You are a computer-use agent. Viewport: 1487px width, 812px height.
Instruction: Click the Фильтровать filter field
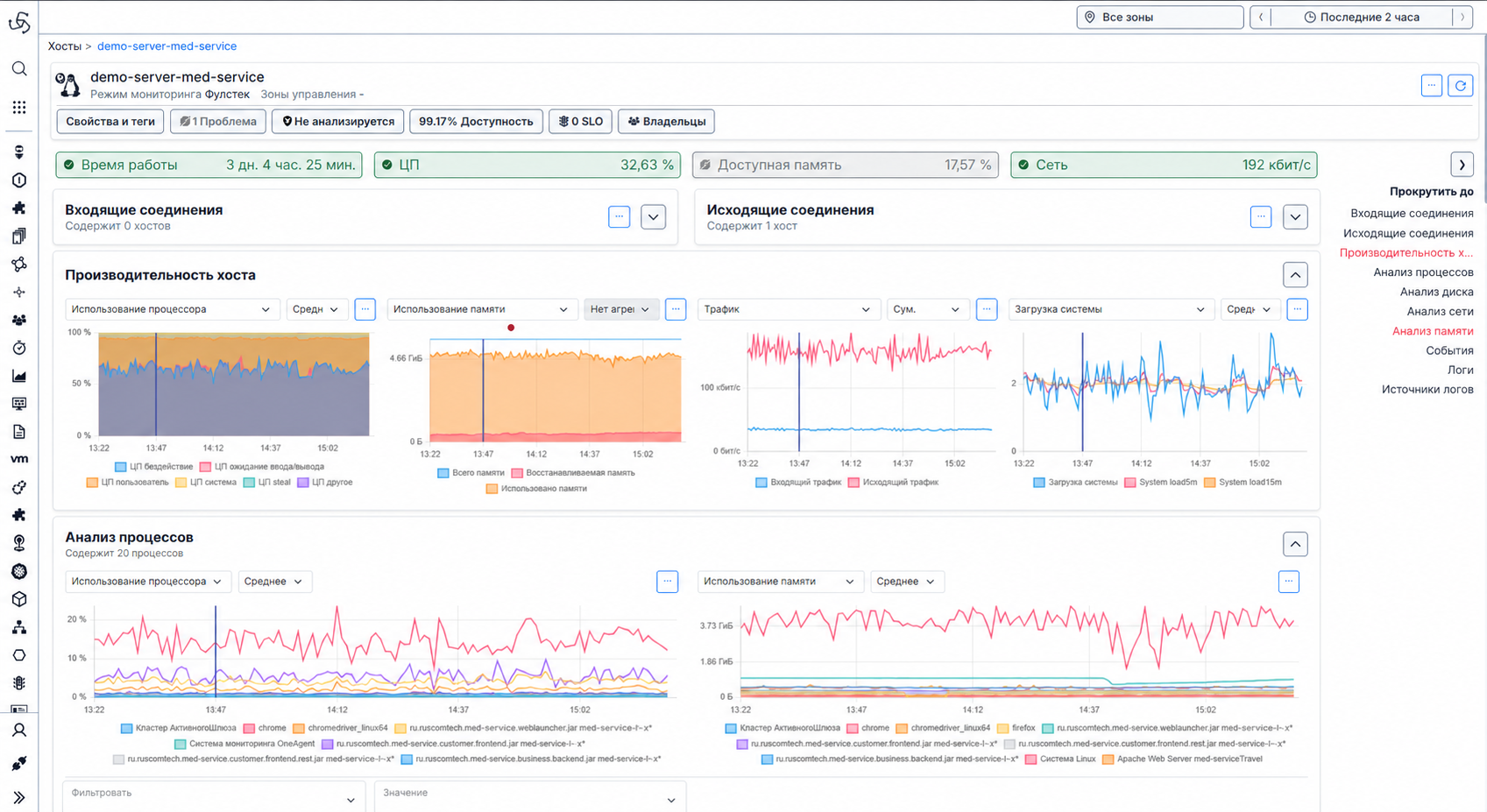pyautogui.click(x=214, y=795)
